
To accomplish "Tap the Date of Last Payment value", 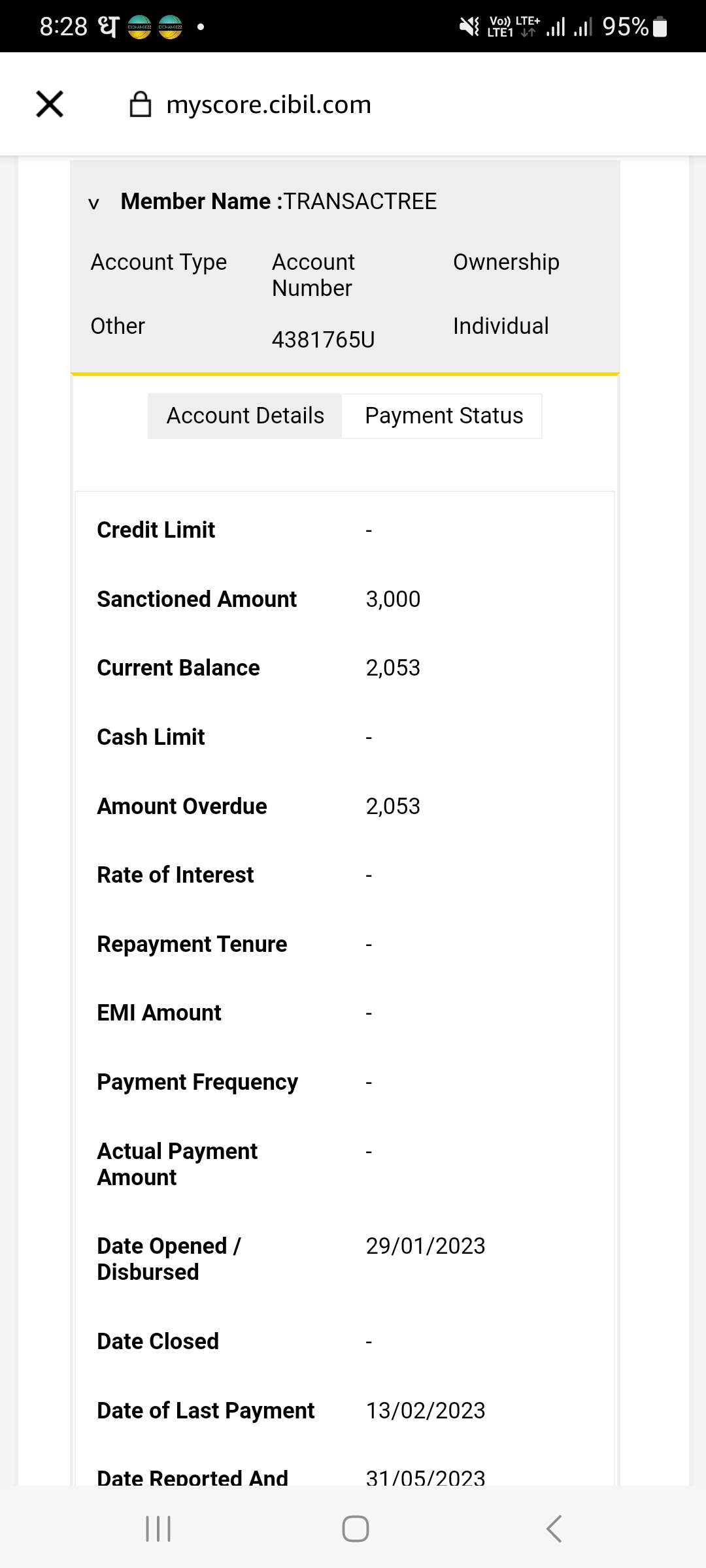I will click(x=426, y=1411).
